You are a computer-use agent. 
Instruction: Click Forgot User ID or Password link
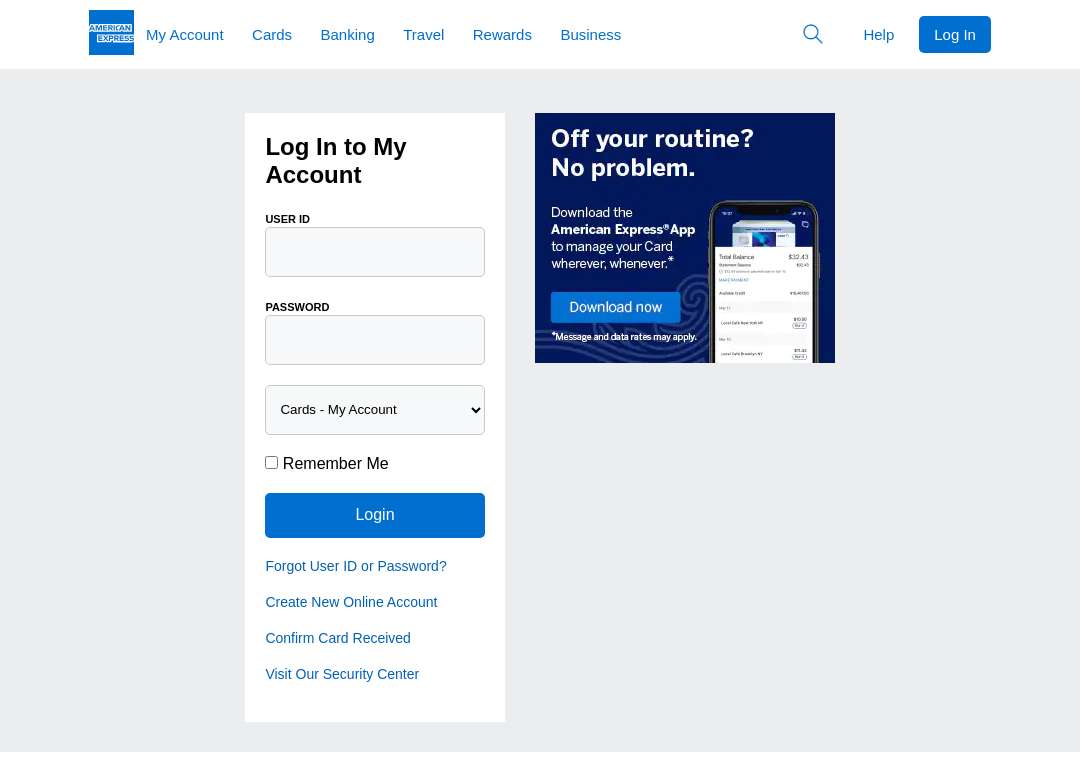click(x=356, y=566)
